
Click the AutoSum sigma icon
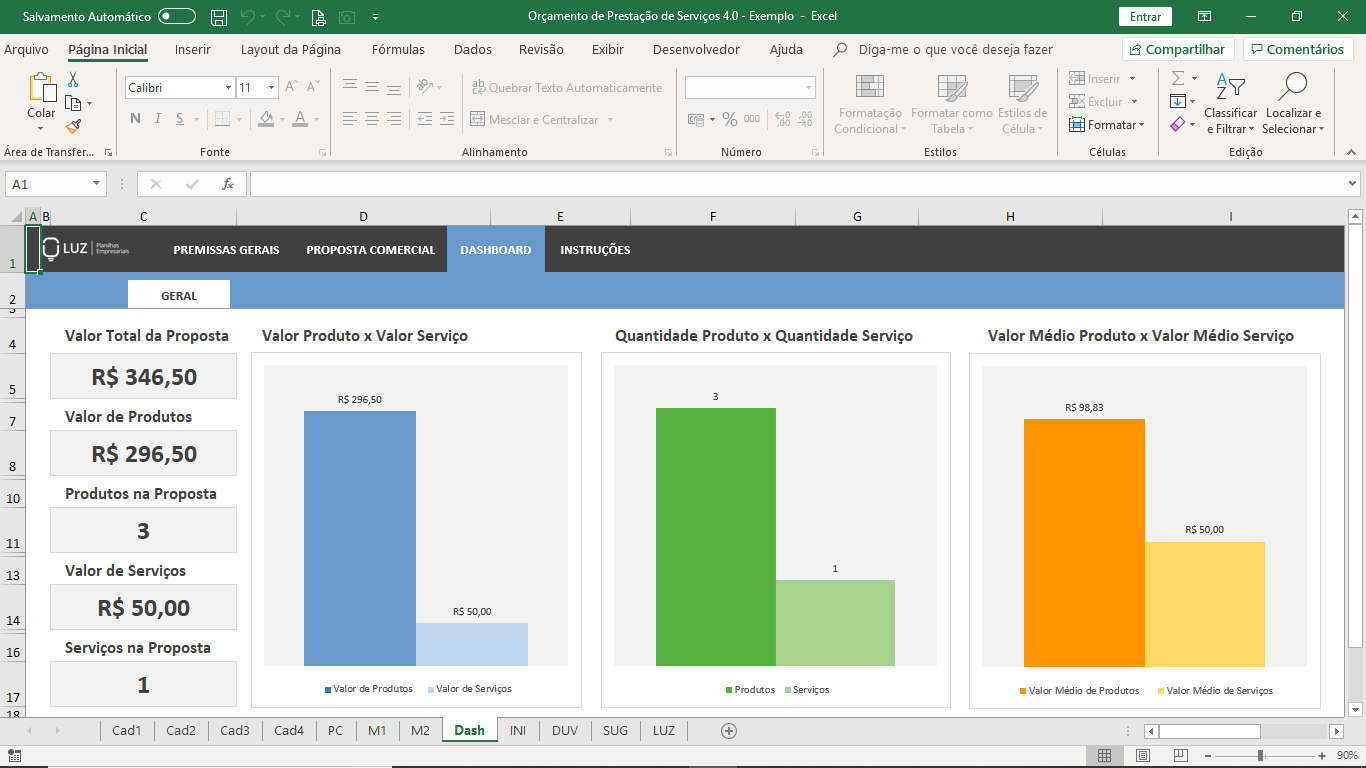(x=1178, y=78)
